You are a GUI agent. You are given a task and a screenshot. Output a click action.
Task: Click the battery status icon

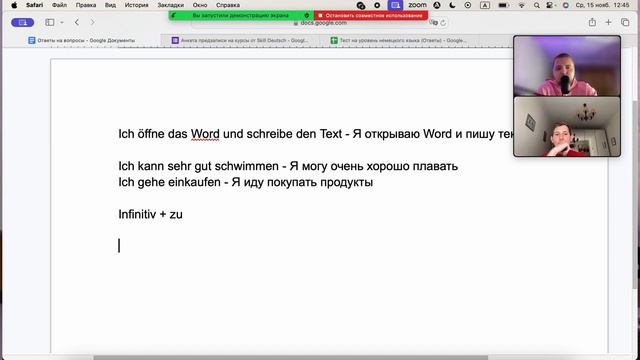point(503,5)
